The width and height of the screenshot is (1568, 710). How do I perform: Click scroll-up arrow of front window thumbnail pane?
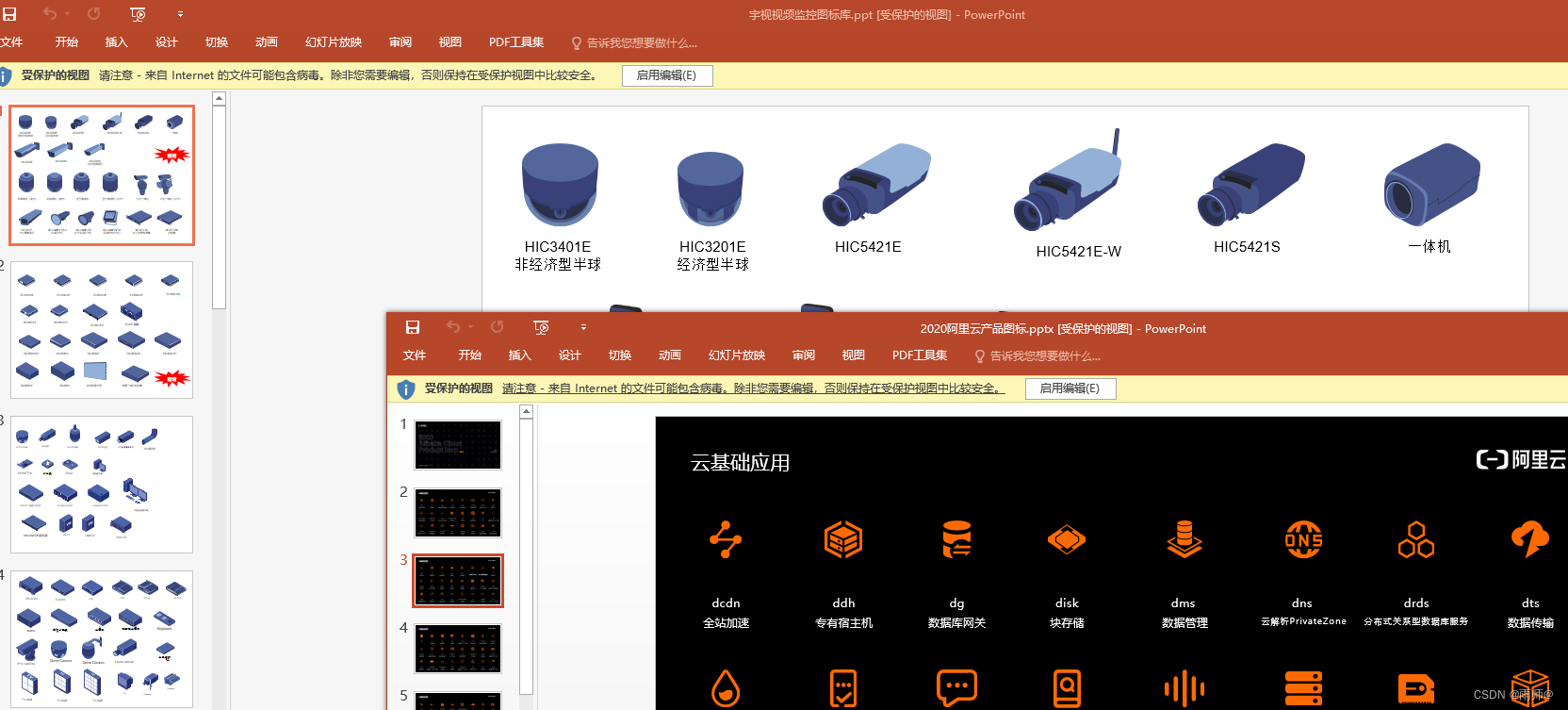tap(527, 411)
